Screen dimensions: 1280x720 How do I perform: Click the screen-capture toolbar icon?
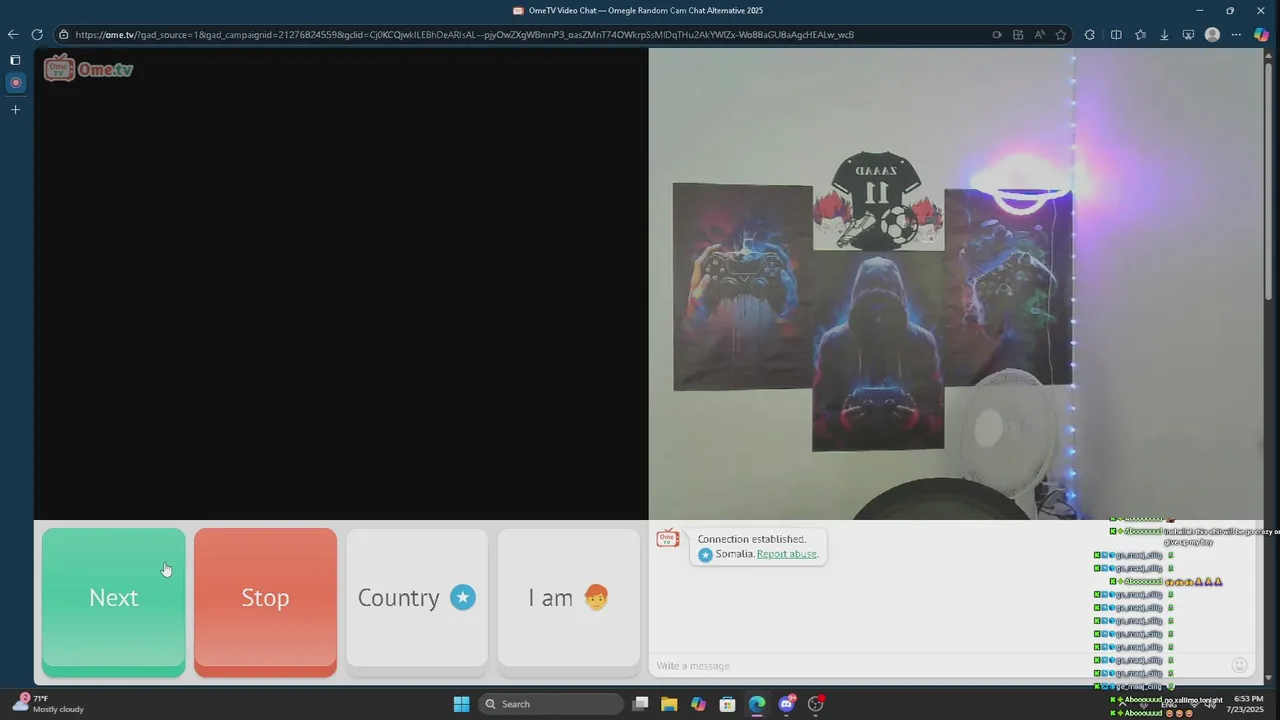[x=1188, y=35]
